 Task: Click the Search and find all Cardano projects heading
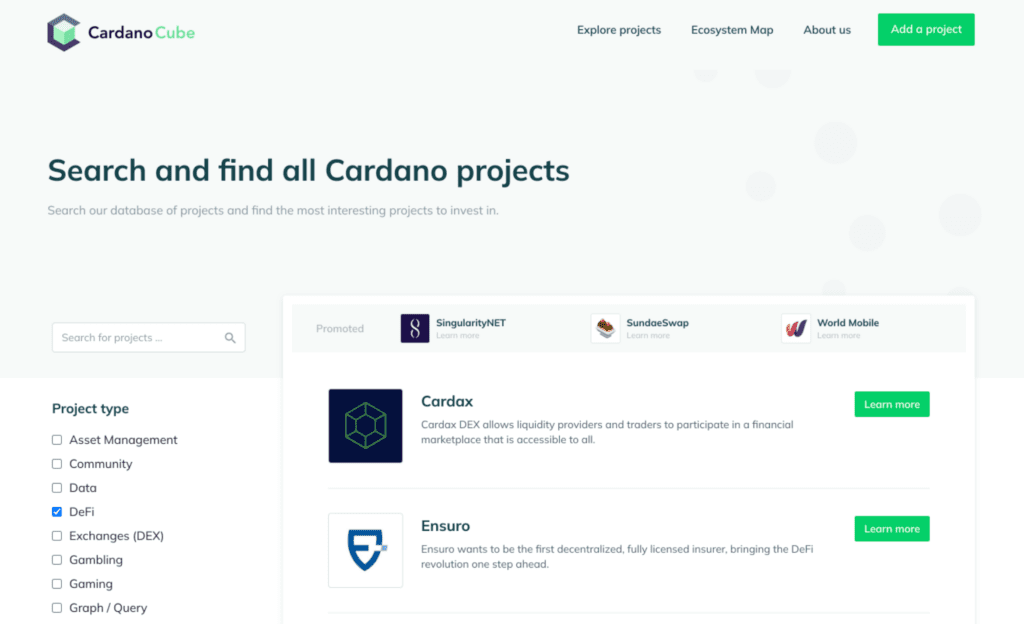click(308, 171)
